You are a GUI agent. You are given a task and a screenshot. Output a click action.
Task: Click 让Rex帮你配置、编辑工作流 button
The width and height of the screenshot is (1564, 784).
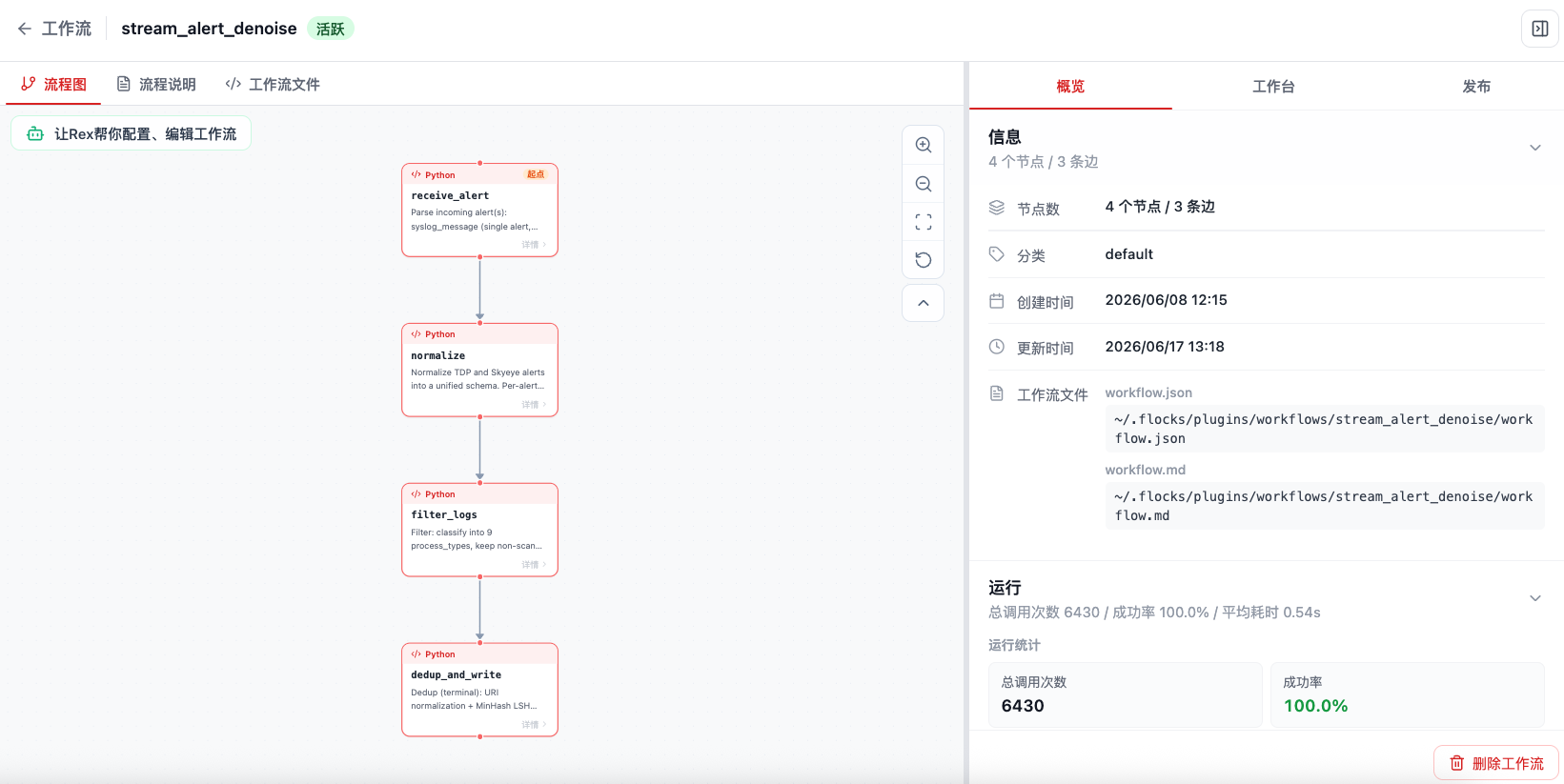point(132,133)
